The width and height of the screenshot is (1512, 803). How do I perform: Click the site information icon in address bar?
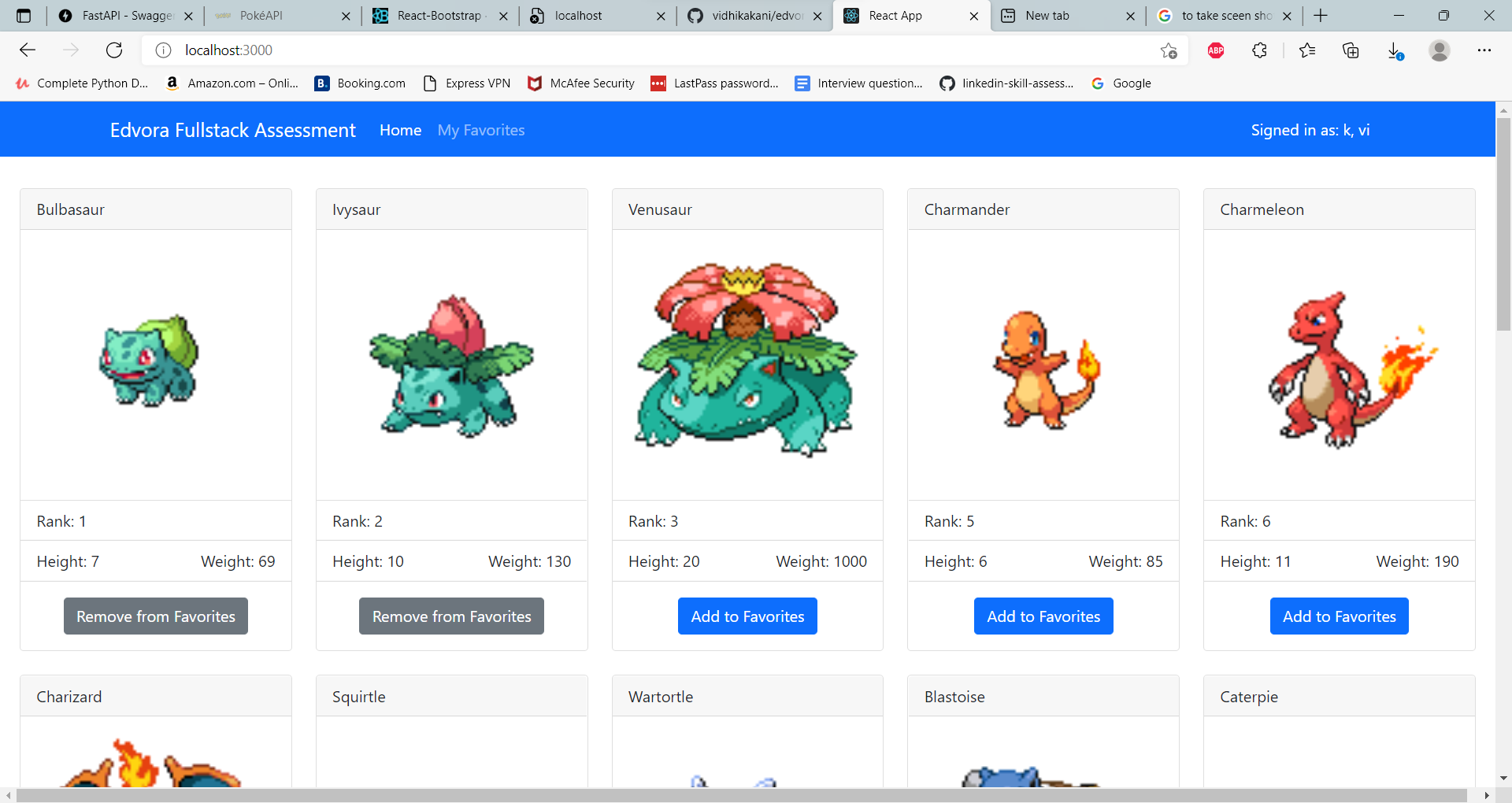(163, 50)
